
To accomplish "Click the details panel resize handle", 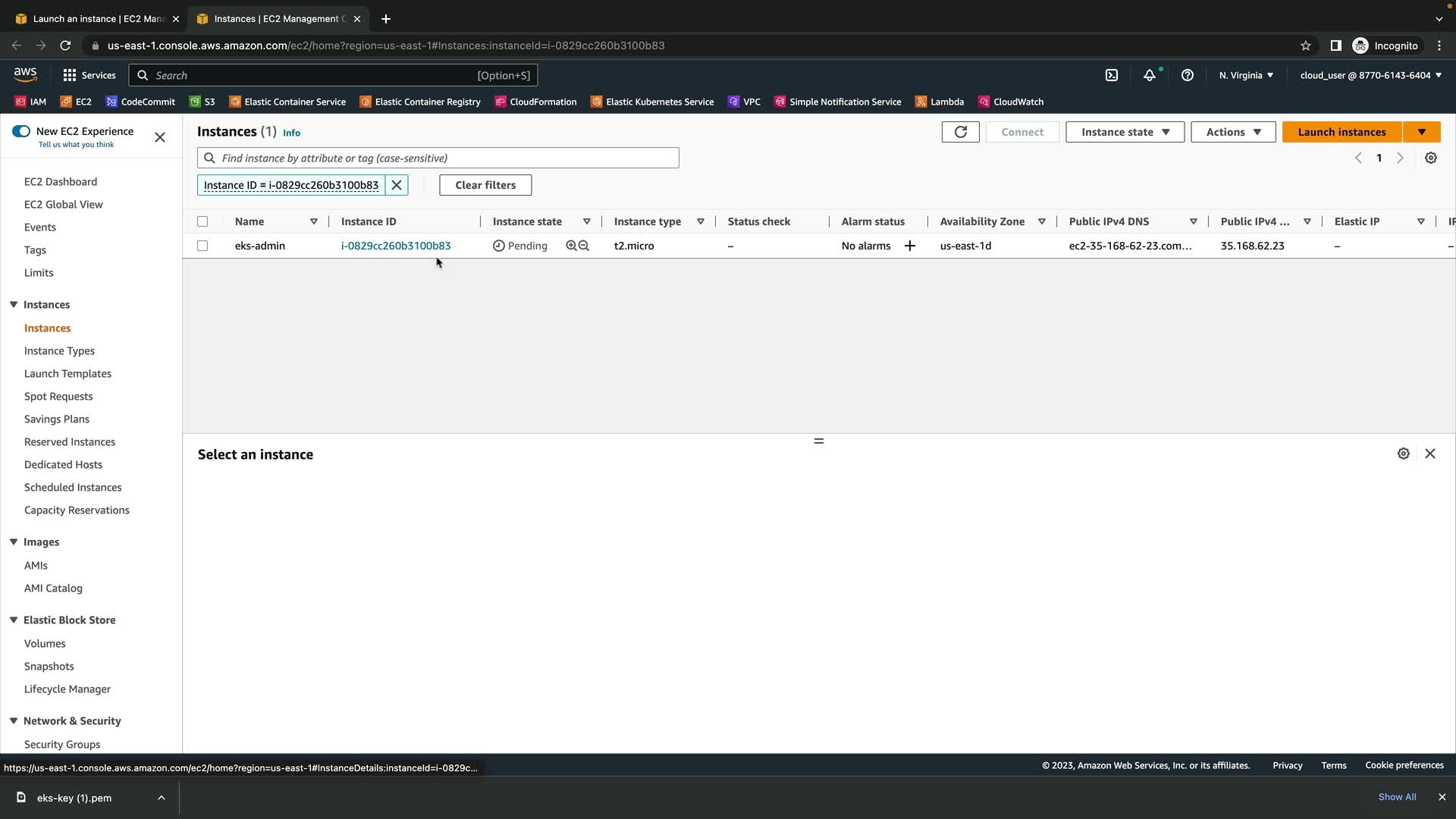I will point(818,441).
